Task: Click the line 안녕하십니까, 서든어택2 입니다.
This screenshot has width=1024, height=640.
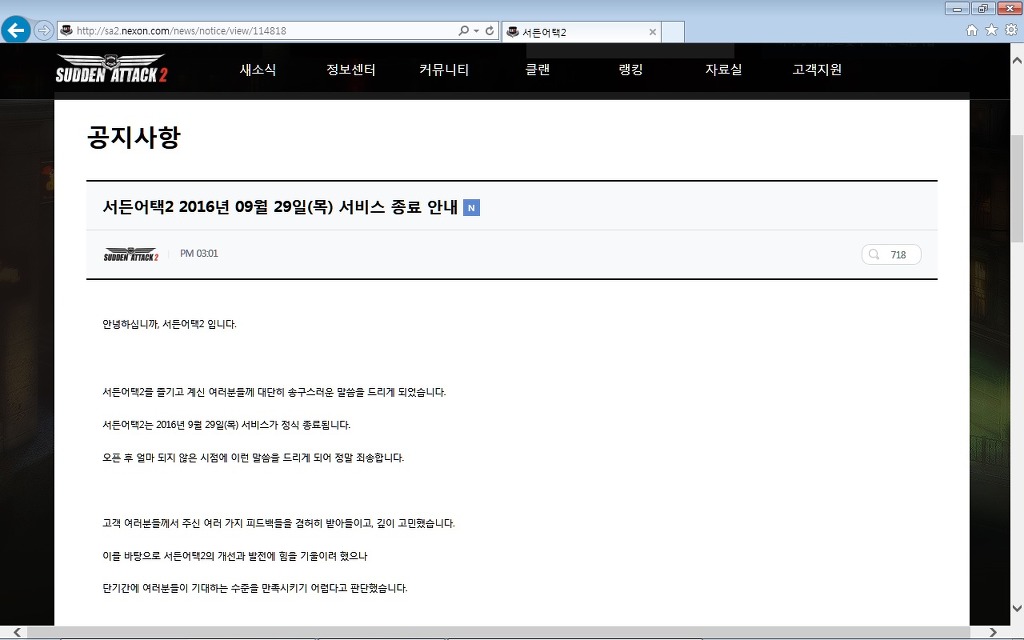Action: coord(169,324)
